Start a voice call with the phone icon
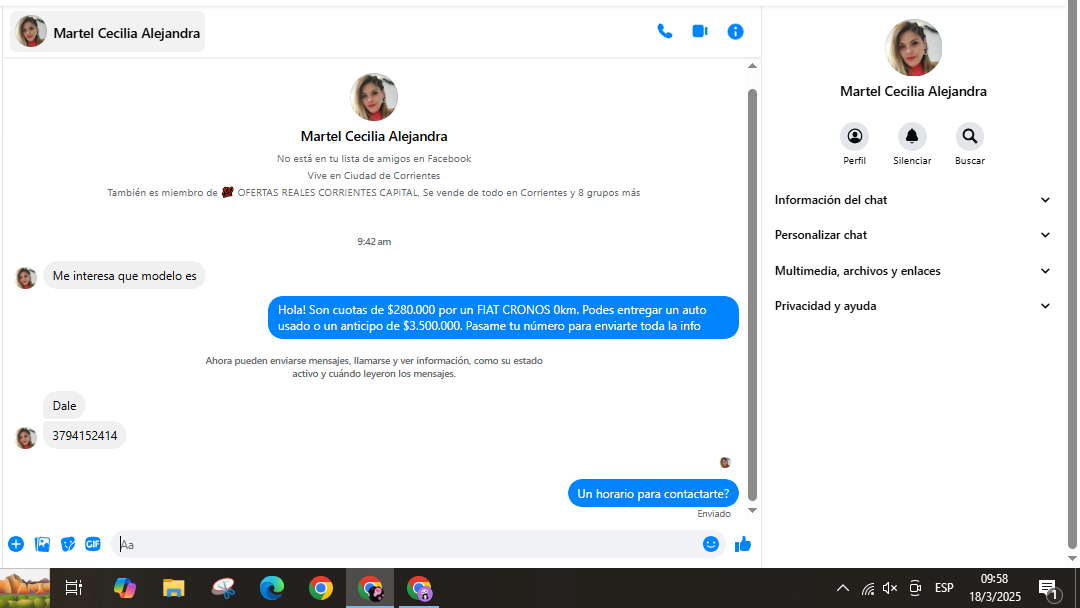Viewport: 1080px width, 608px height. (x=664, y=32)
